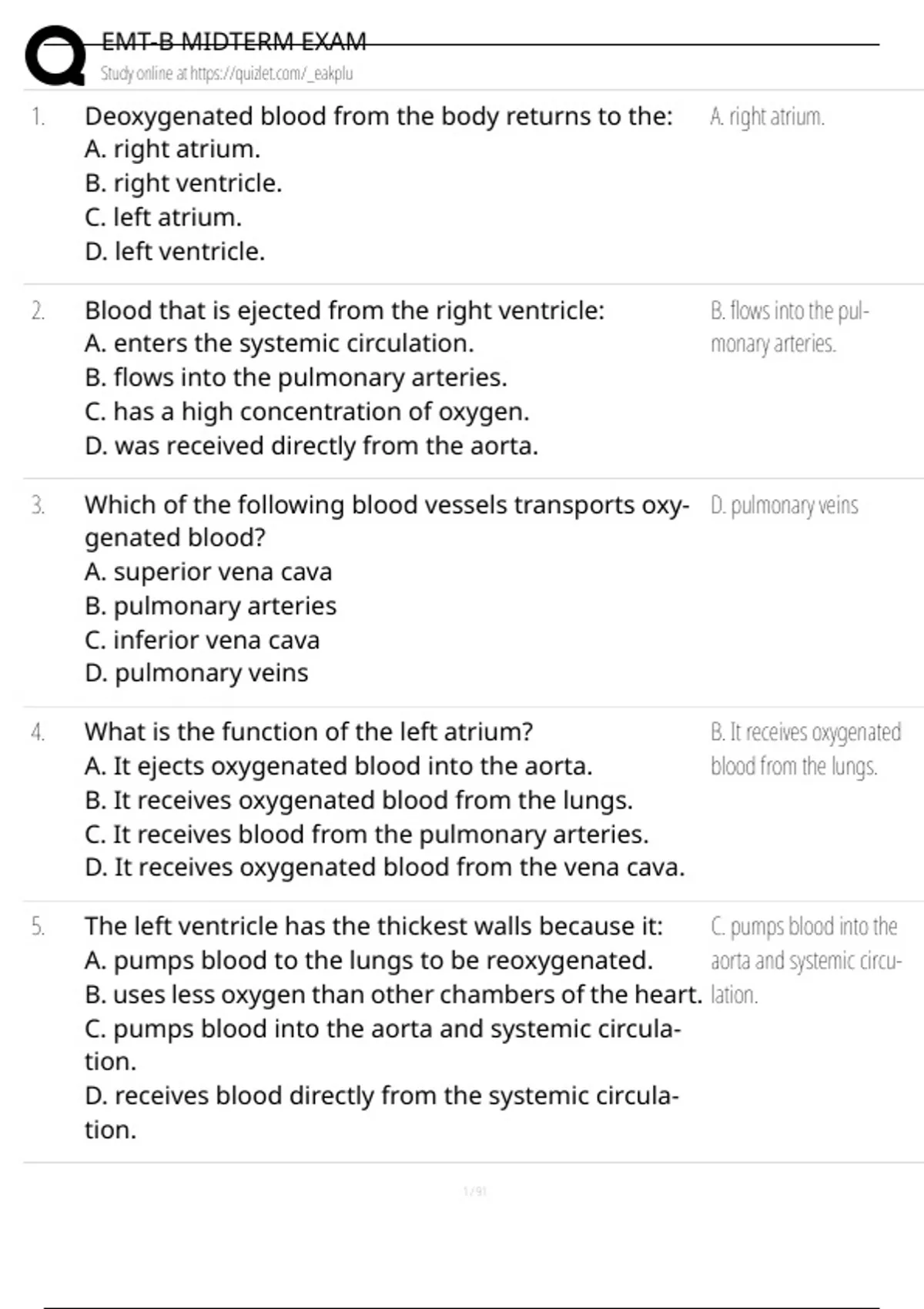Click the EMT-B MIDTERM EXAM title
Viewport: 924px width, 1309px height.
point(234,41)
